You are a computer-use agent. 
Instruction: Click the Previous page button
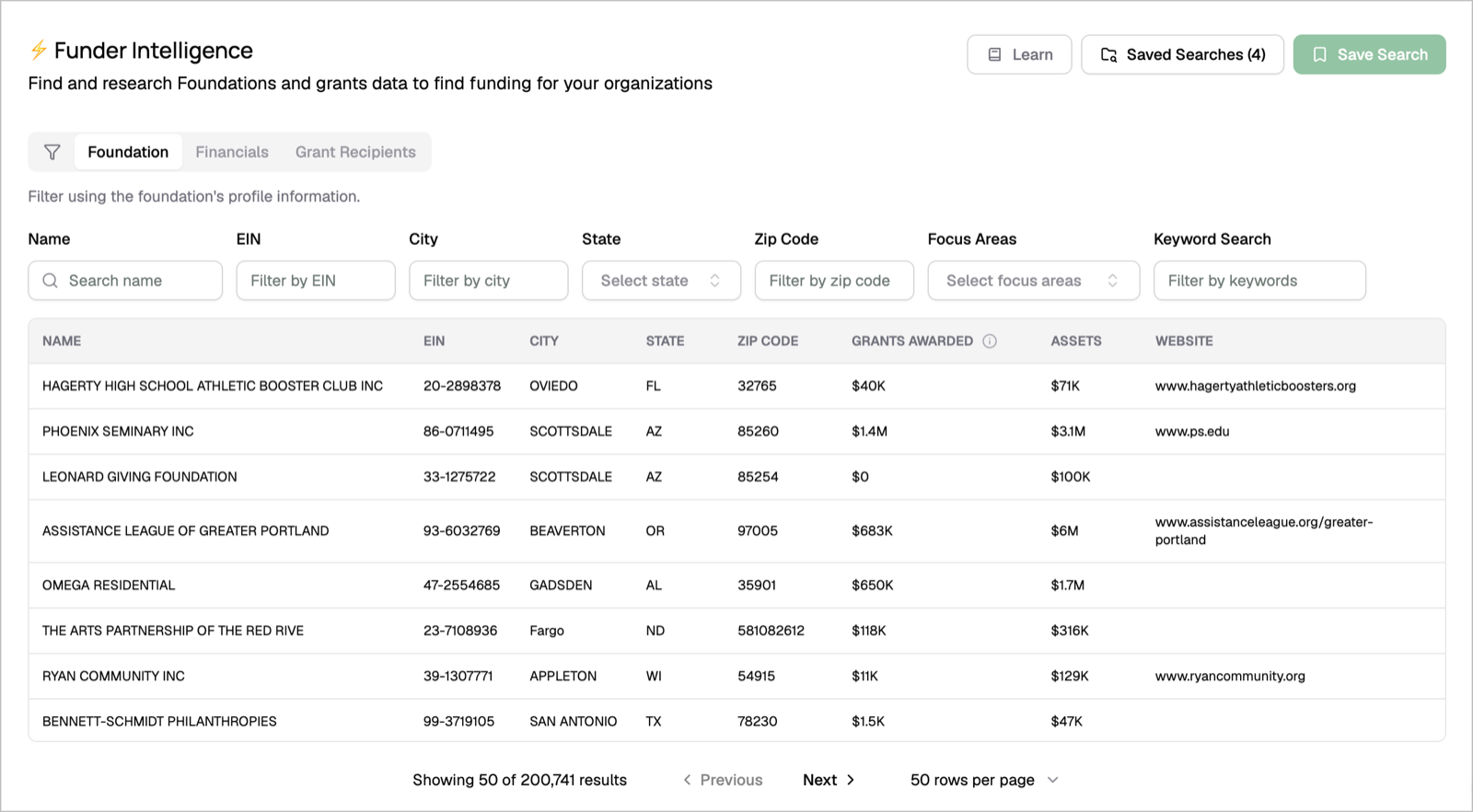click(x=723, y=780)
